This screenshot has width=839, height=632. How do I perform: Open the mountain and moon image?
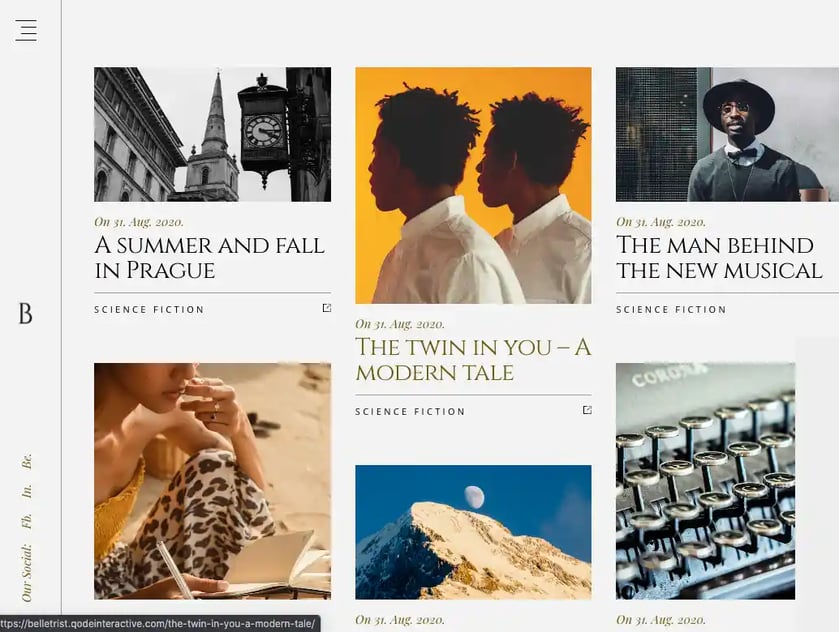[x=474, y=532]
